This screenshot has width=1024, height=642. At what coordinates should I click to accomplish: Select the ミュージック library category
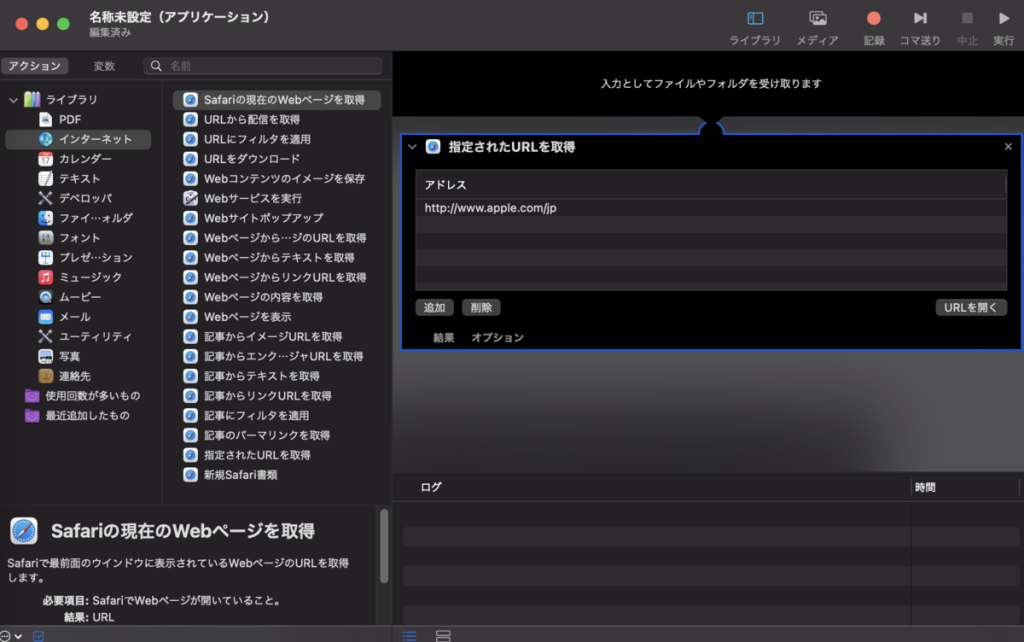[x=89, y=277]
